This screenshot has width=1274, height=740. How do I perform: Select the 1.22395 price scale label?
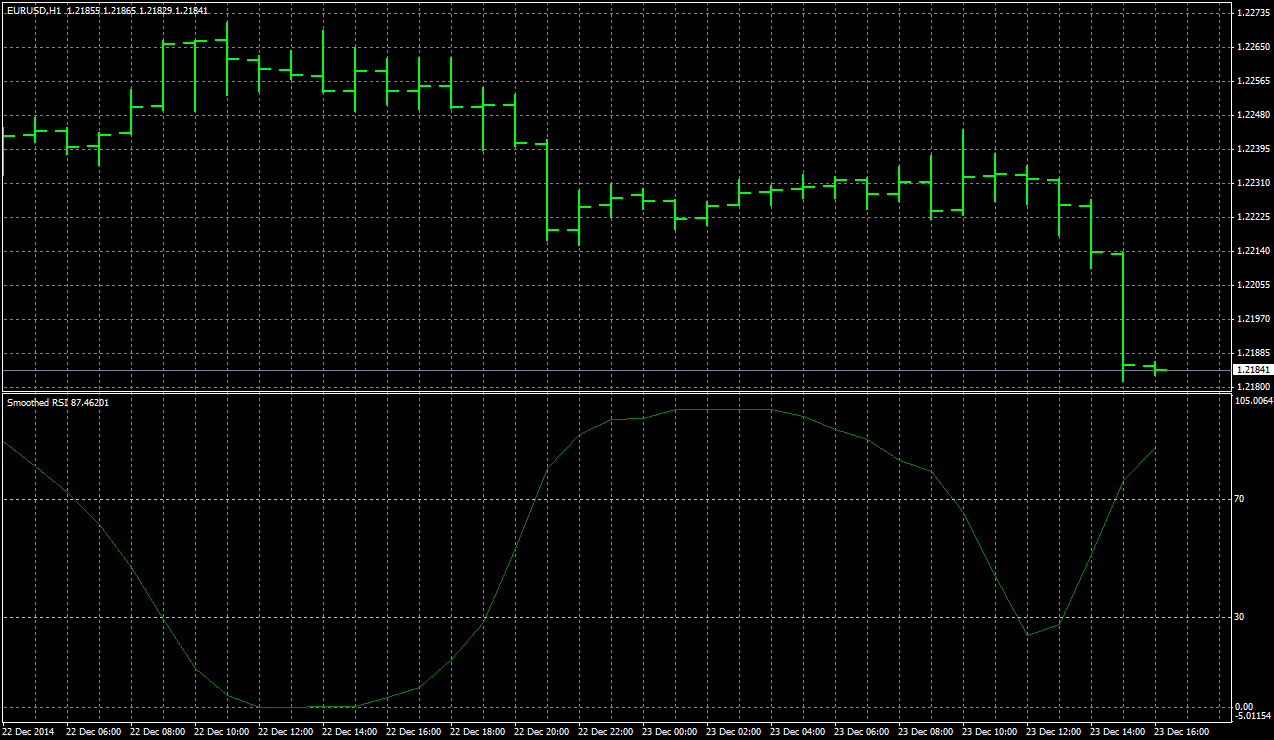[x=1252, y=149]
